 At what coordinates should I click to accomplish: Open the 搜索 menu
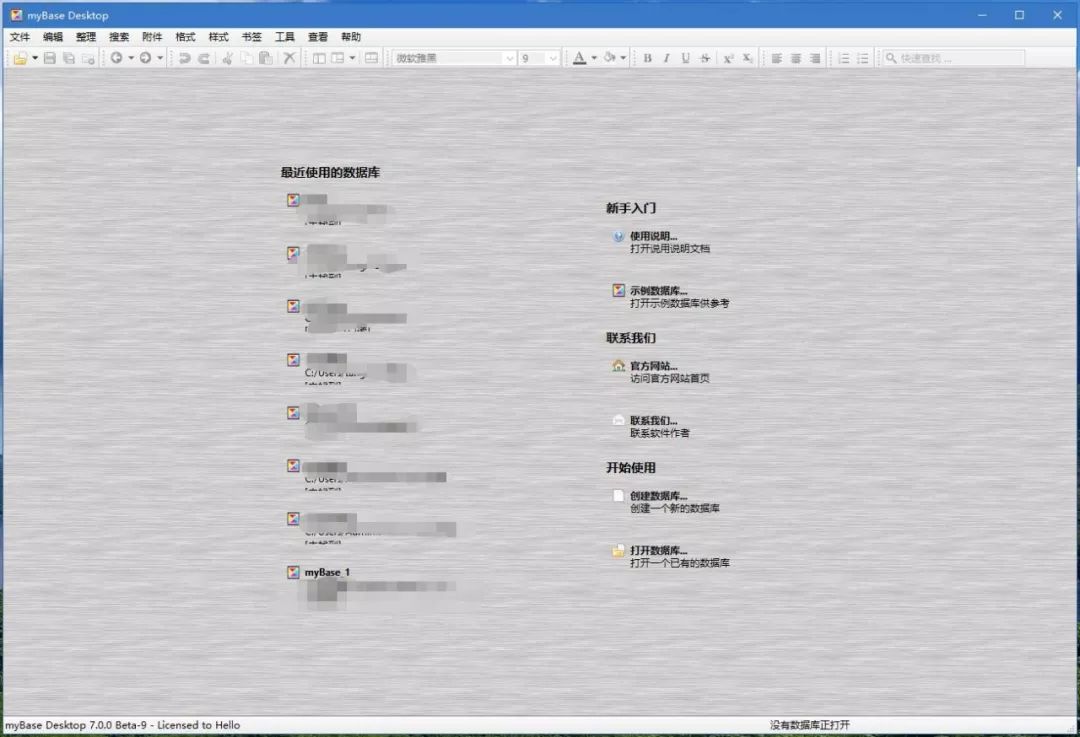[119, 37]
